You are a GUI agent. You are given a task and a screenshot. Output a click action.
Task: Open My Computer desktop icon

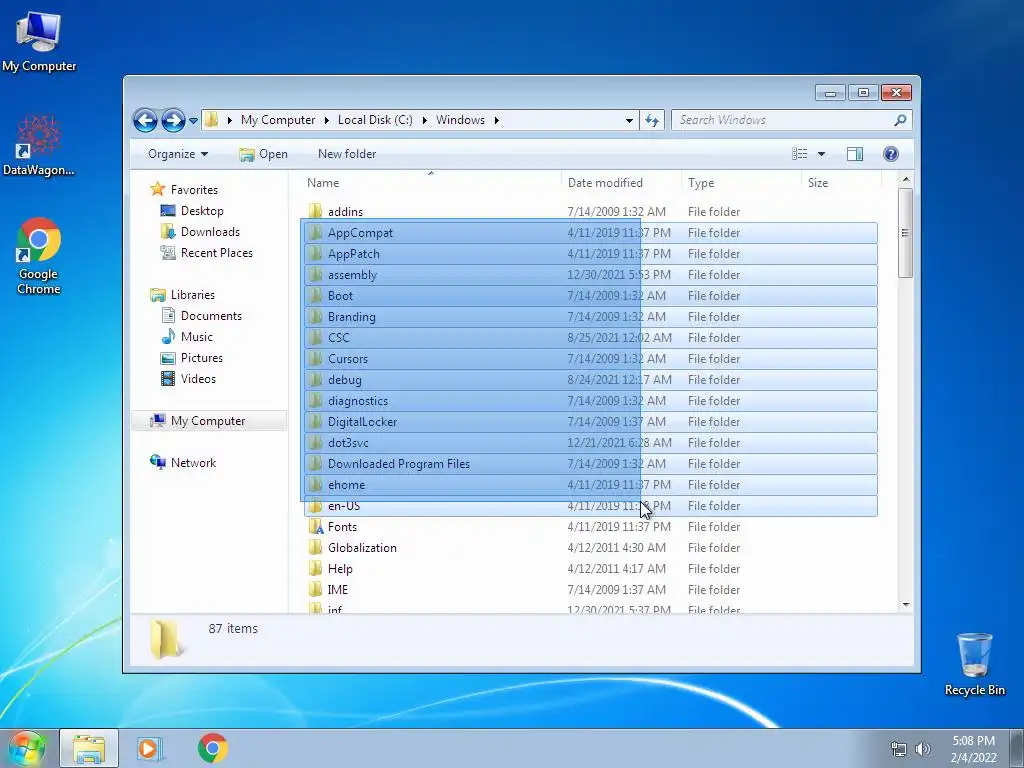click(x=39, y=41)
